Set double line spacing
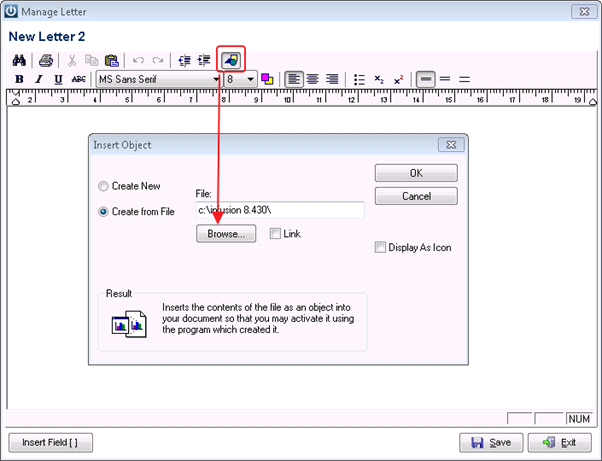The image size is (602, 461). pyautogui.click(x=465, y=79)
